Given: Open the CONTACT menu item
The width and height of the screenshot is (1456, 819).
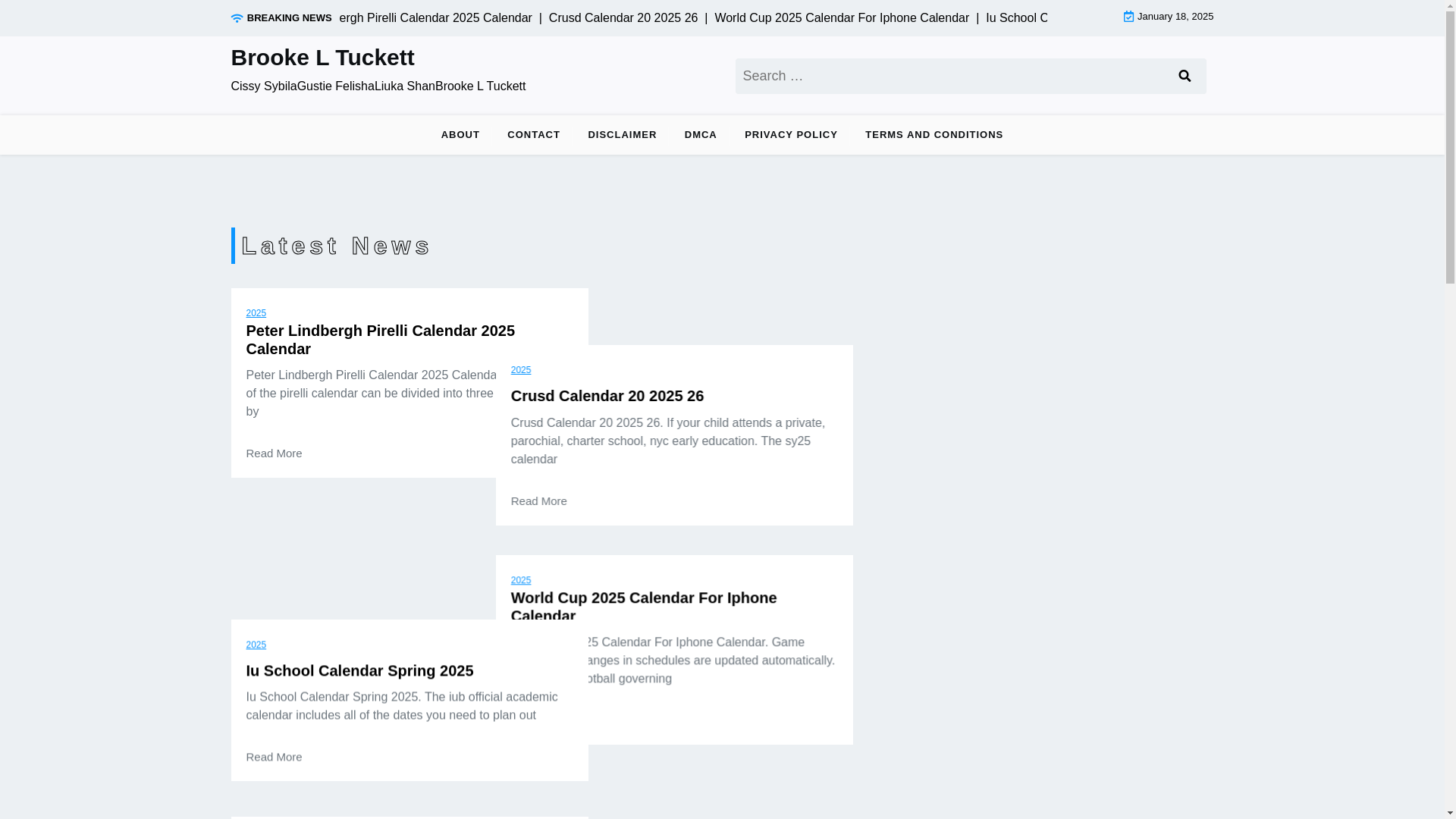Looking at the screenshot, I should tap(534, 135).
